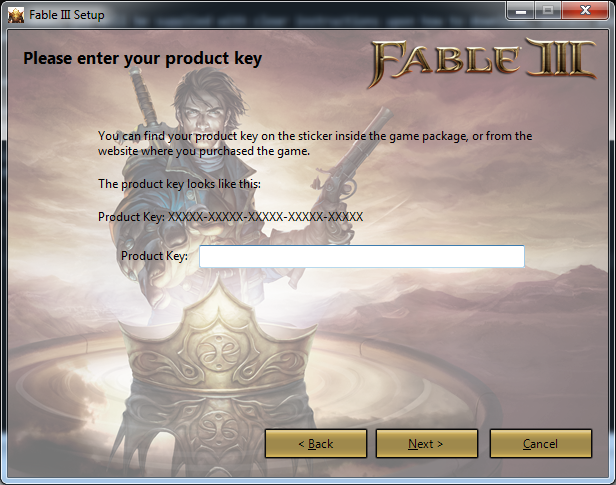This screenshot has width=616, height=485.
Task: Cancel the Fable III setup
Action: tap(541, 444)
